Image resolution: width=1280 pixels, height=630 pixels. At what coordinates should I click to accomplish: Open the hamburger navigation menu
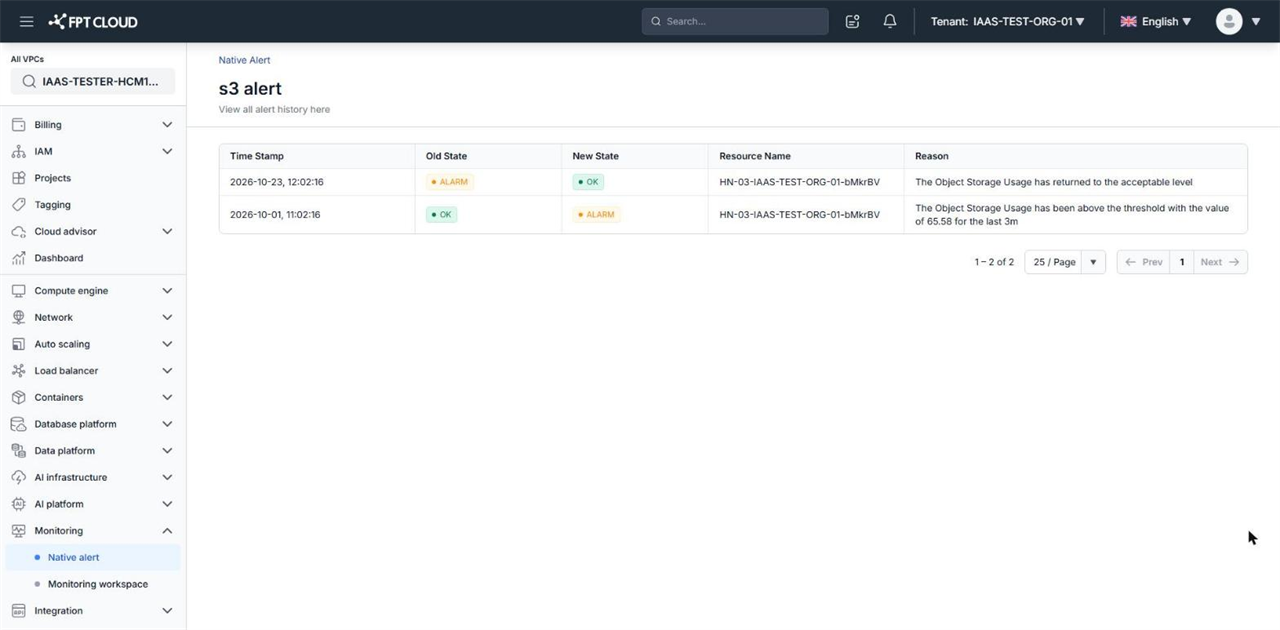click(x=27, y=21)
